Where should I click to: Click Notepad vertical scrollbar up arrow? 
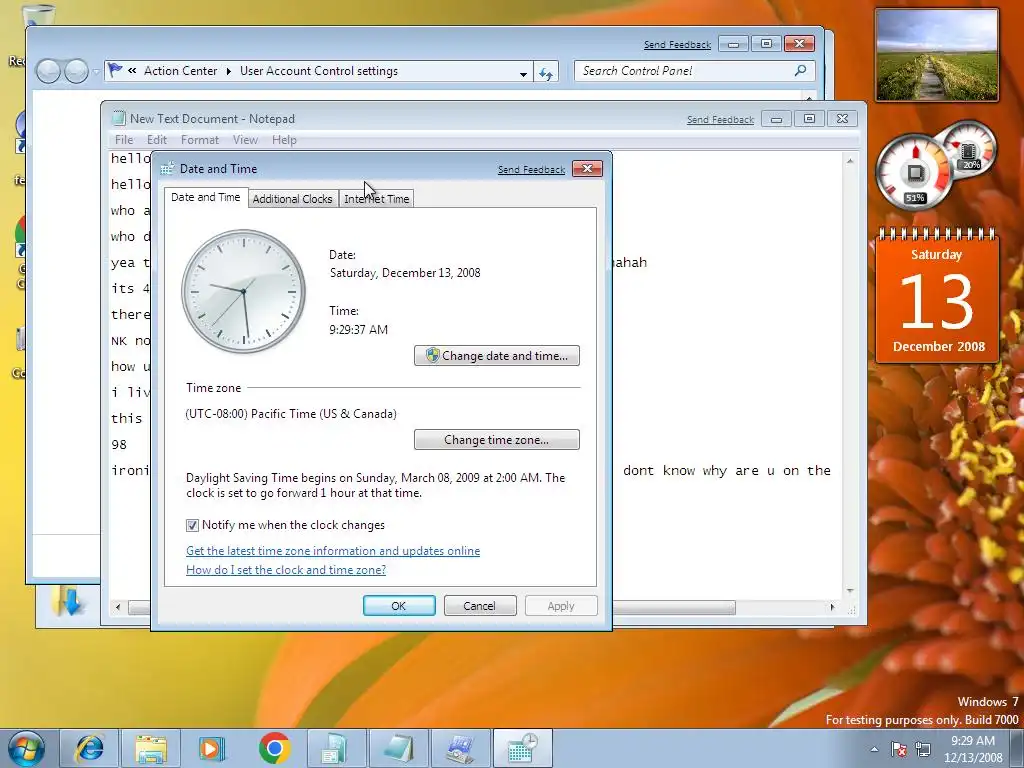[850, 161]
